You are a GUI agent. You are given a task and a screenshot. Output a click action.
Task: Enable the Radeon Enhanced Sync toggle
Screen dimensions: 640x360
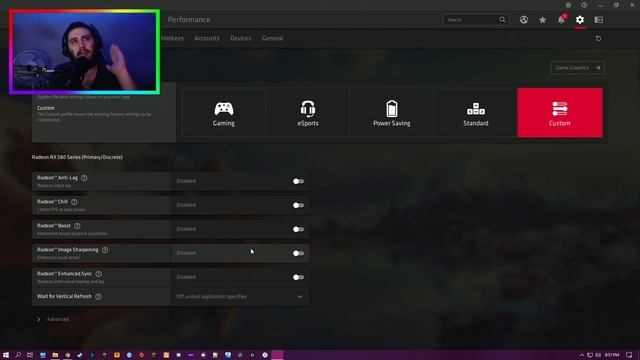298,278
